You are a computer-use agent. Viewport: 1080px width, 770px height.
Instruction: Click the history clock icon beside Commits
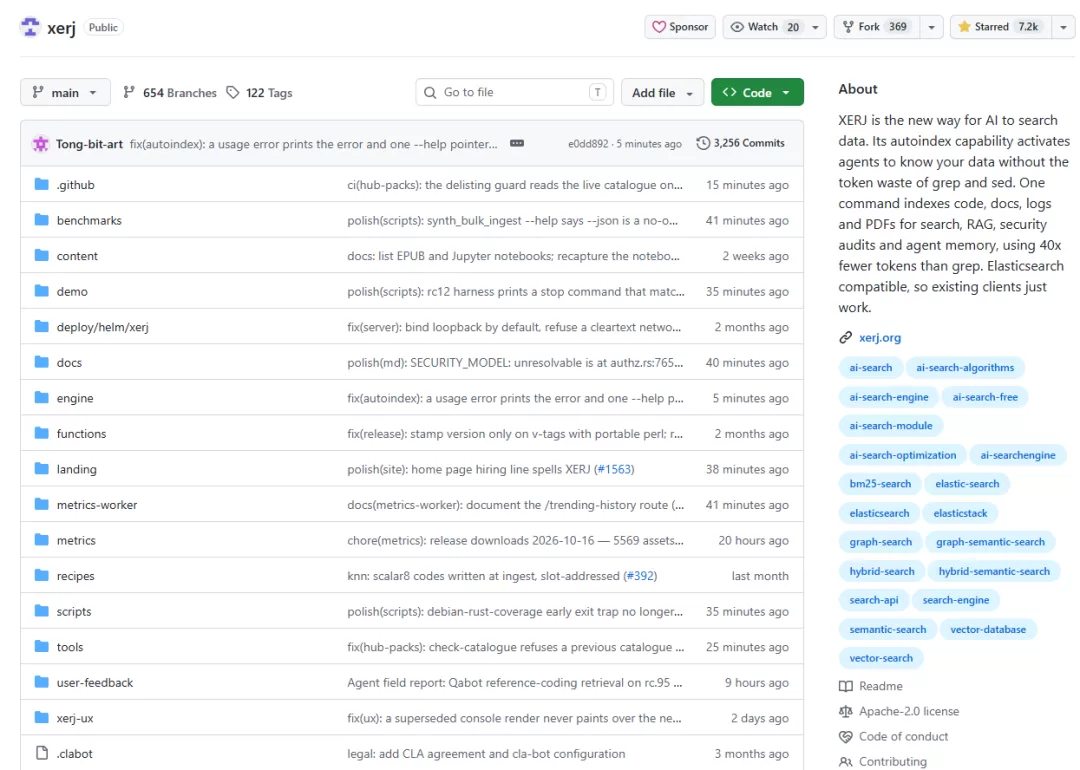[703, 143]
